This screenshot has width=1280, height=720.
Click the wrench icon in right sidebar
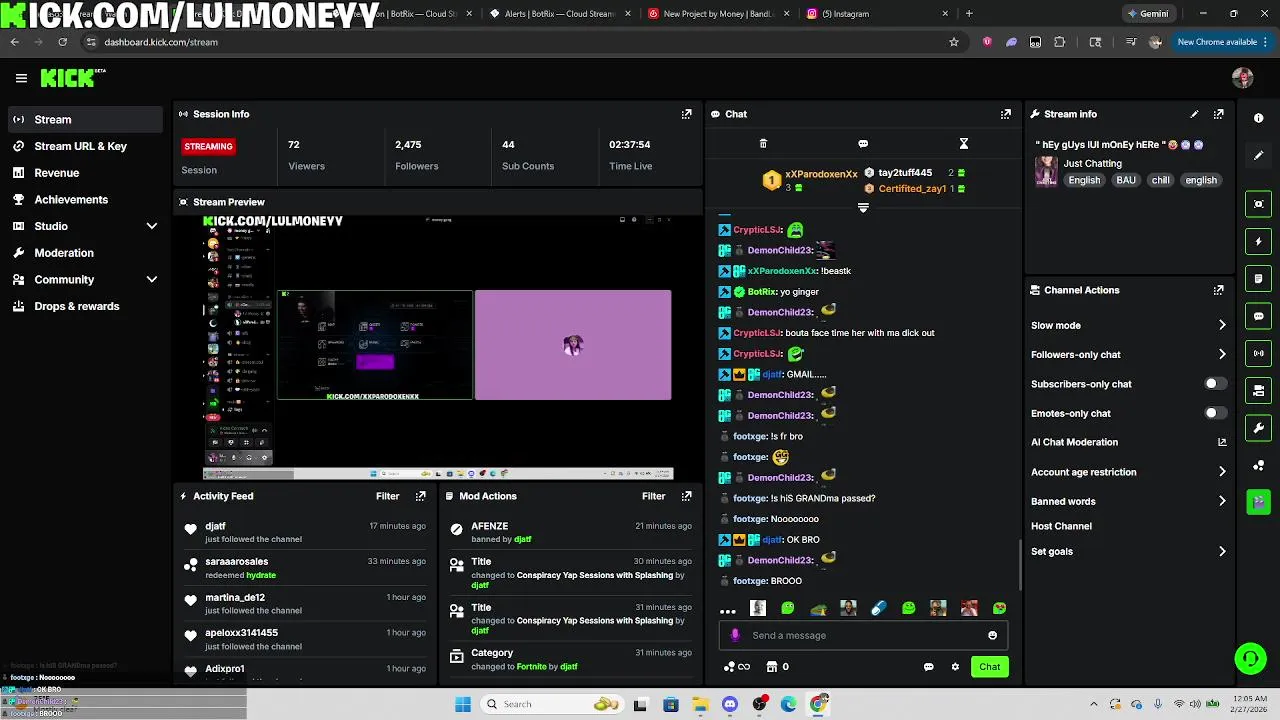point(1258,428)
